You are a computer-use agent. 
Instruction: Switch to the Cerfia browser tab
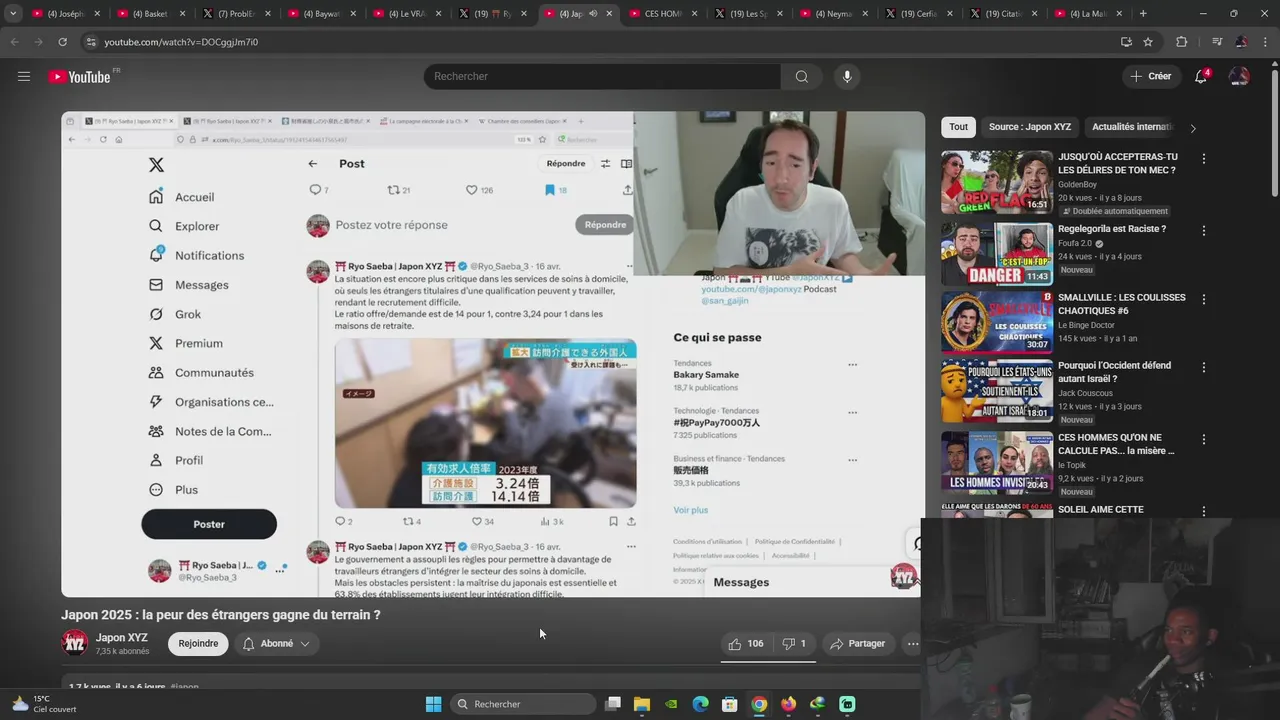coord(920,14)
